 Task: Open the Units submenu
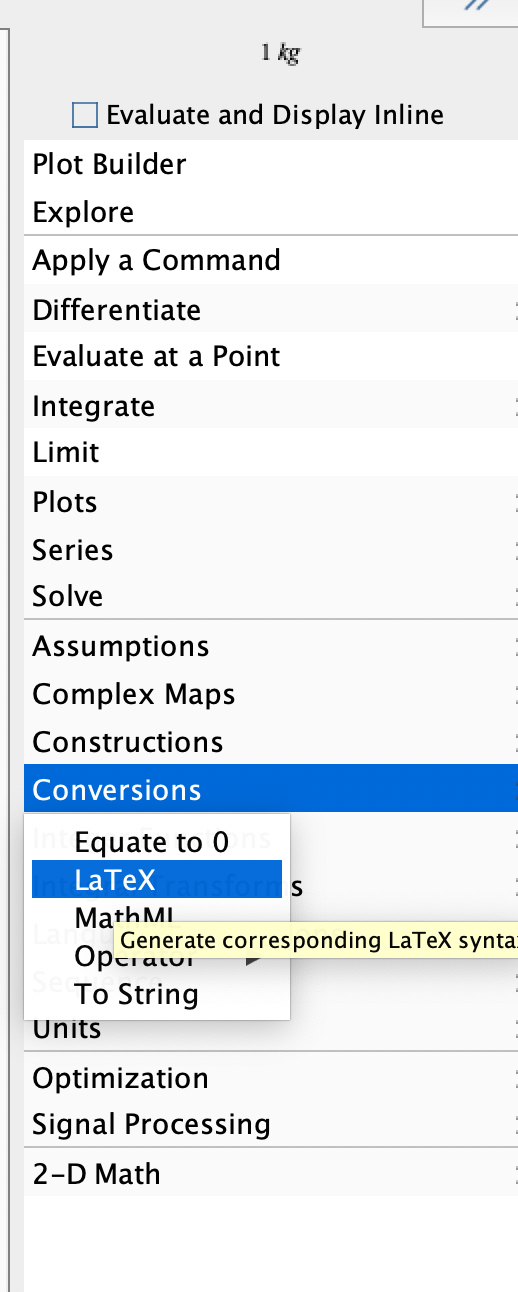(x=271, y=1028)
